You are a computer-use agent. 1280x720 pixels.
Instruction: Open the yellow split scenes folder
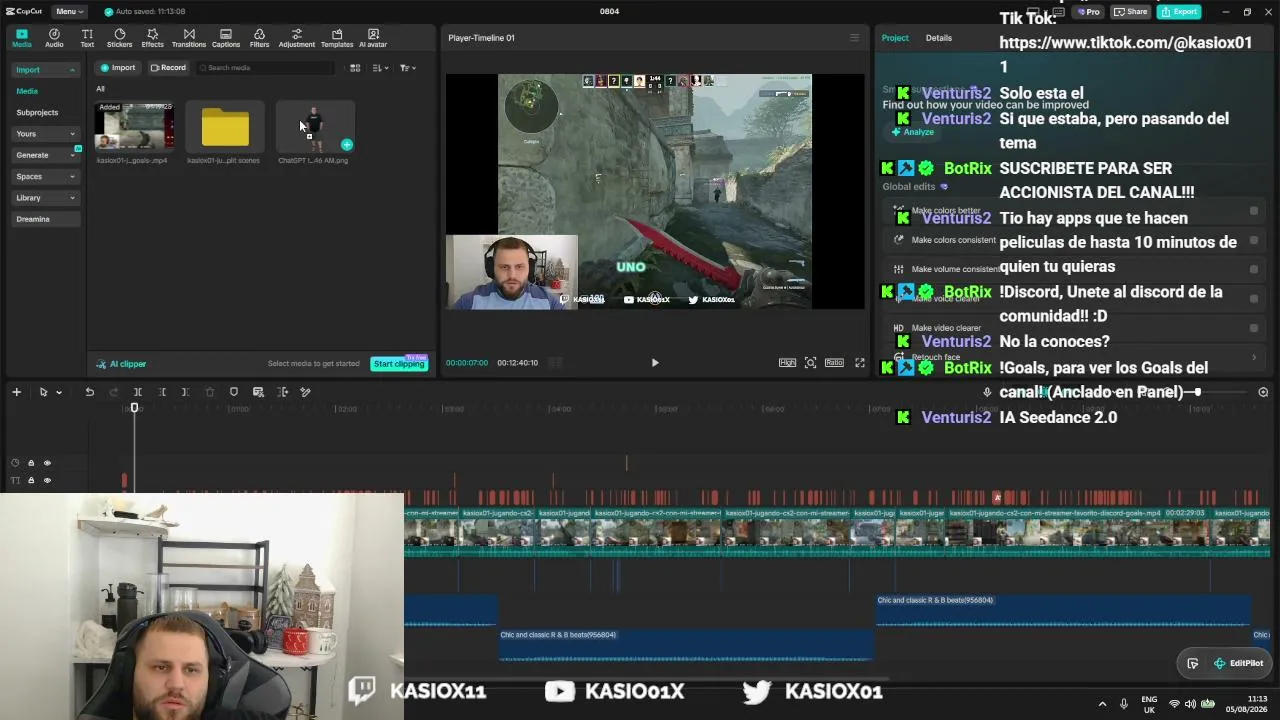(225, 127)
